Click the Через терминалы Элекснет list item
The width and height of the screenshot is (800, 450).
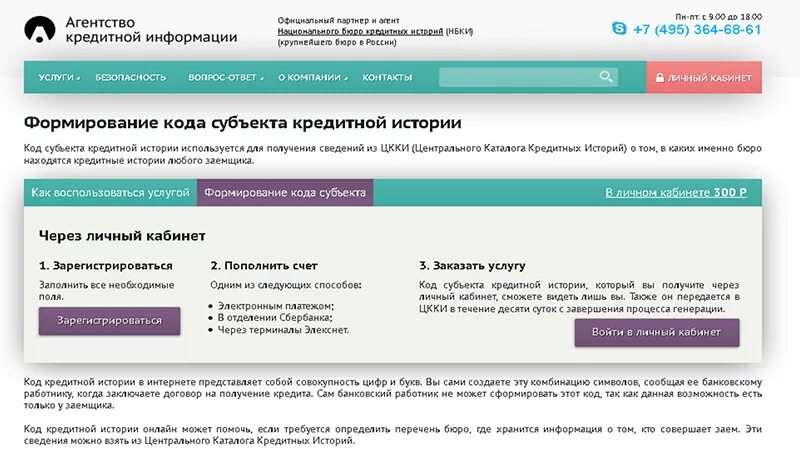pos(283,330)
